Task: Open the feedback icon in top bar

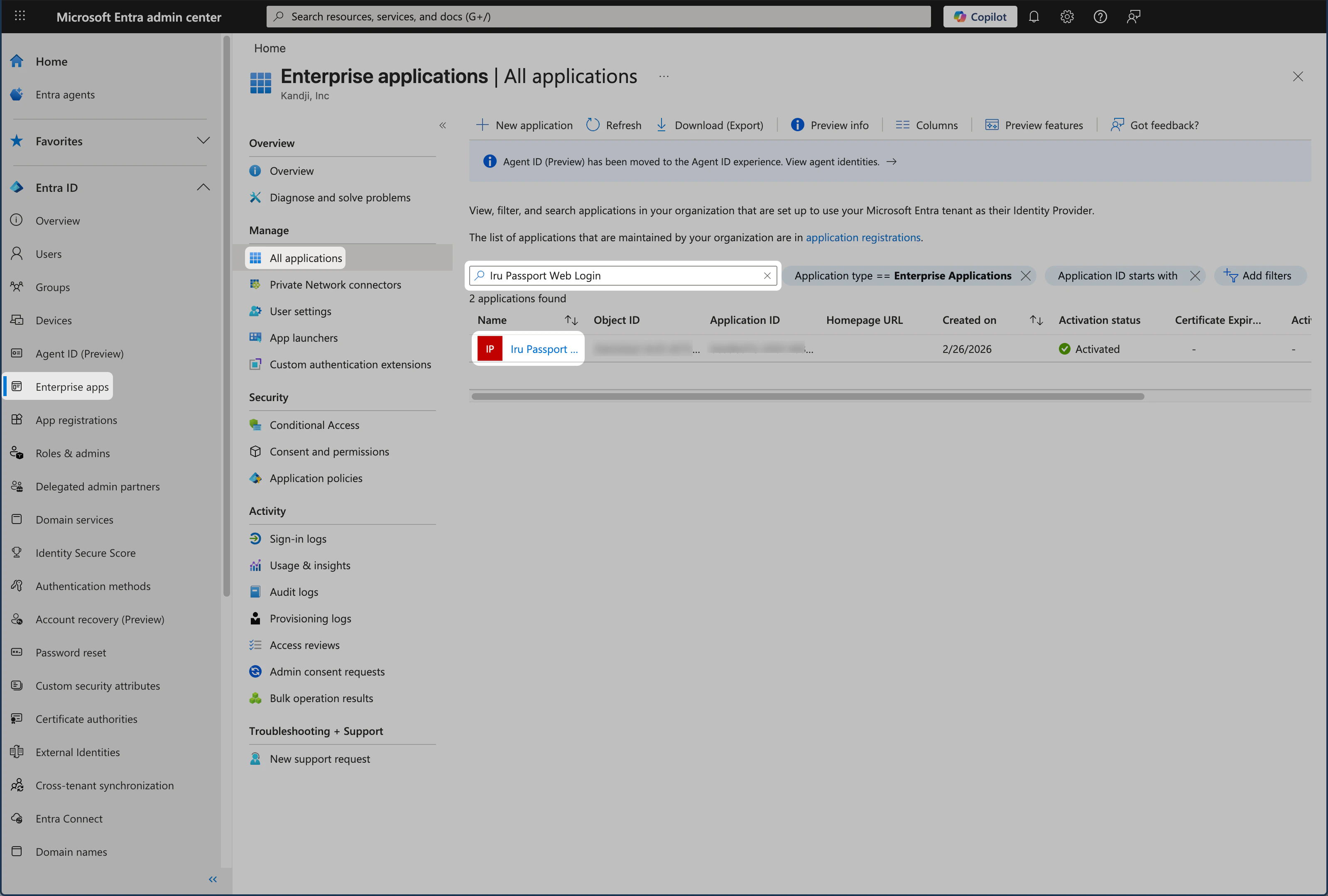Action: click(x=1133, y=17)
